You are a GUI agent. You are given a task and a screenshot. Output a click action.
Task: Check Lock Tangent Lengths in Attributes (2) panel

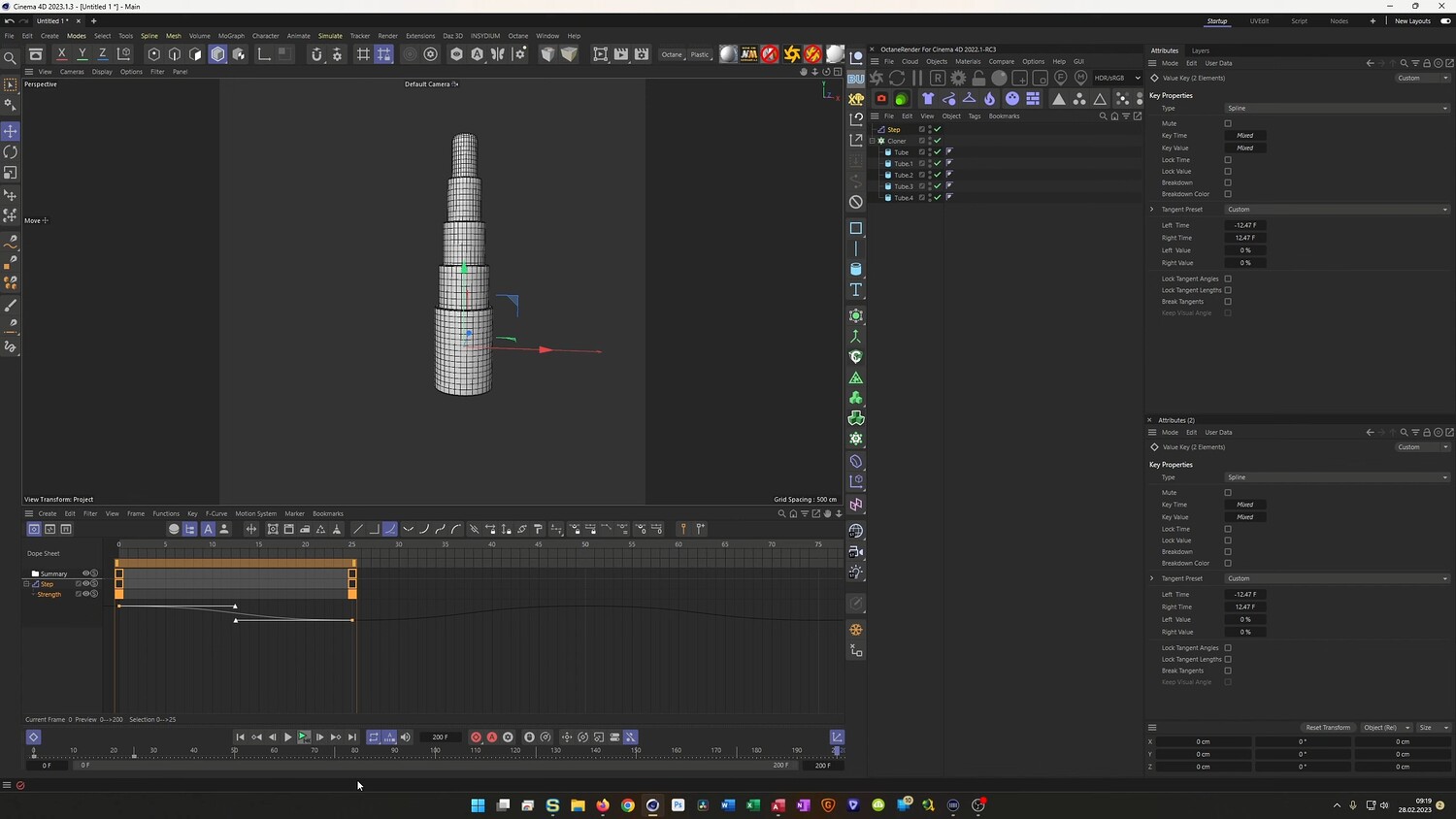1228,660
